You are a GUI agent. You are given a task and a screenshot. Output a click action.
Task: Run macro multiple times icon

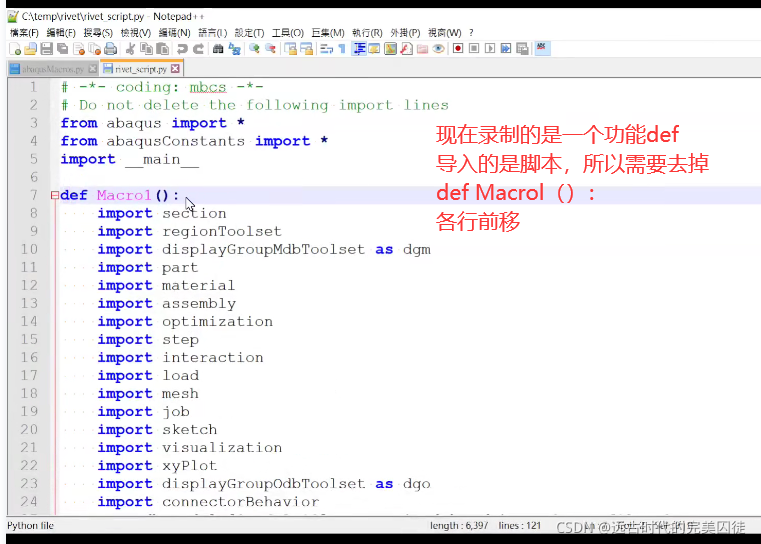pyautogui.click(x=506, y=49)
